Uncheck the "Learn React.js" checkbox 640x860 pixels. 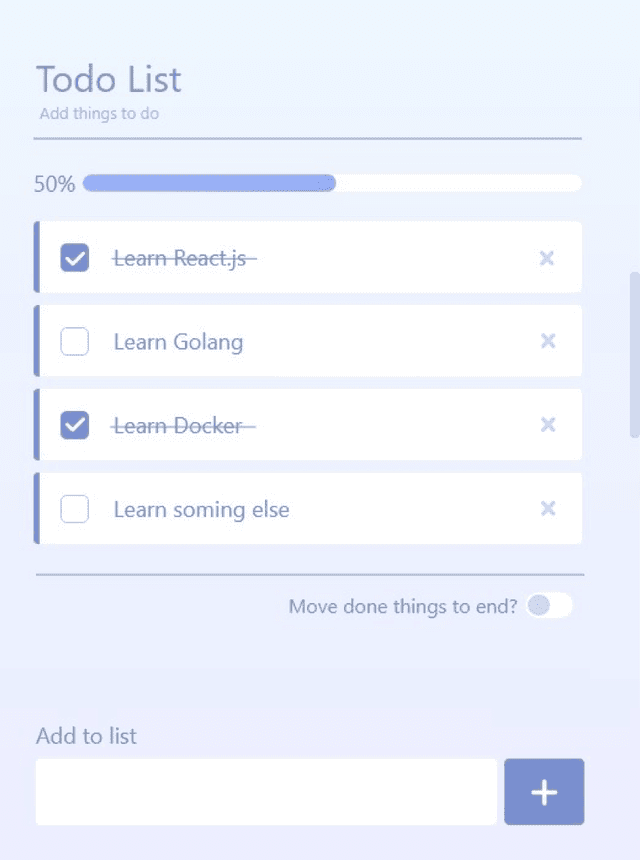pos(74,257)
